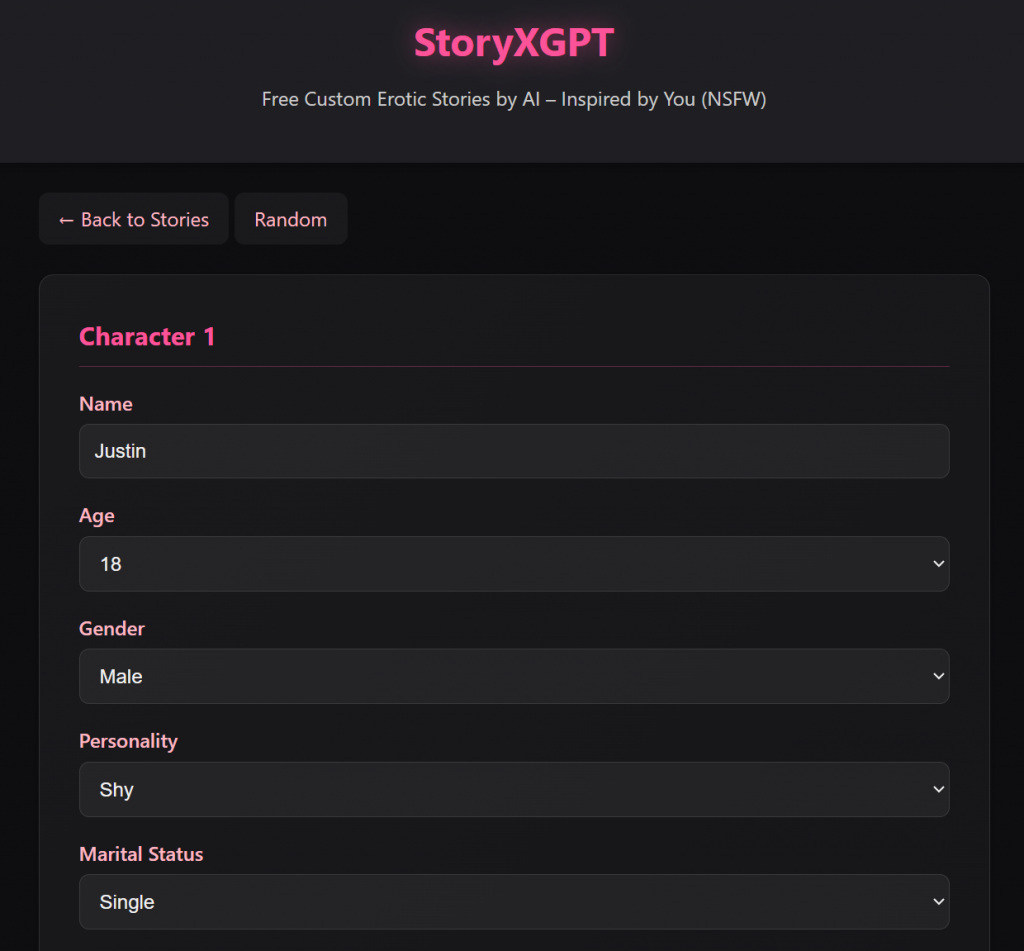Click the left arrow in Back button
Screen dimensions: 1024x951
66,220
